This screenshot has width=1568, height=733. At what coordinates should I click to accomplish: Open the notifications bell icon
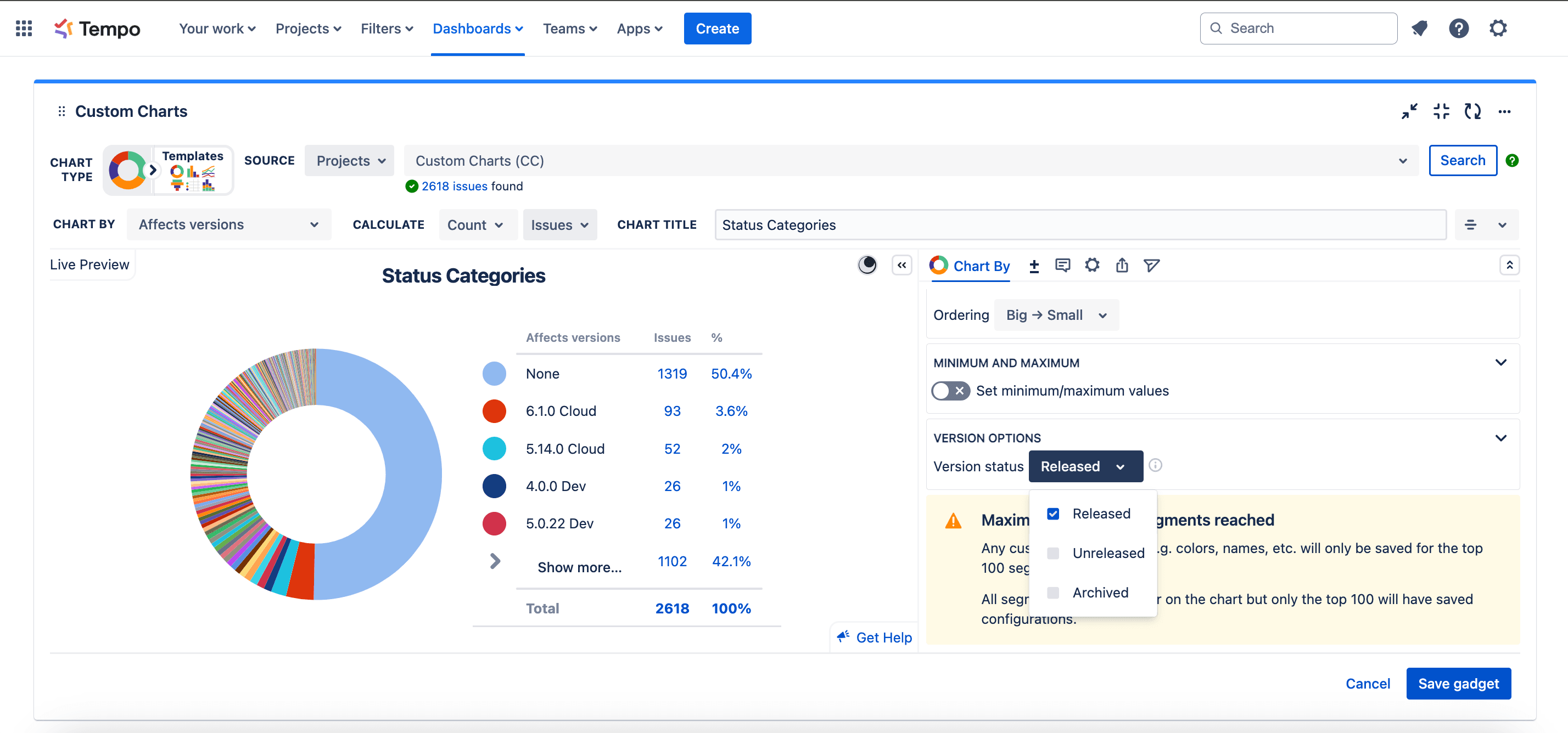1419,29
